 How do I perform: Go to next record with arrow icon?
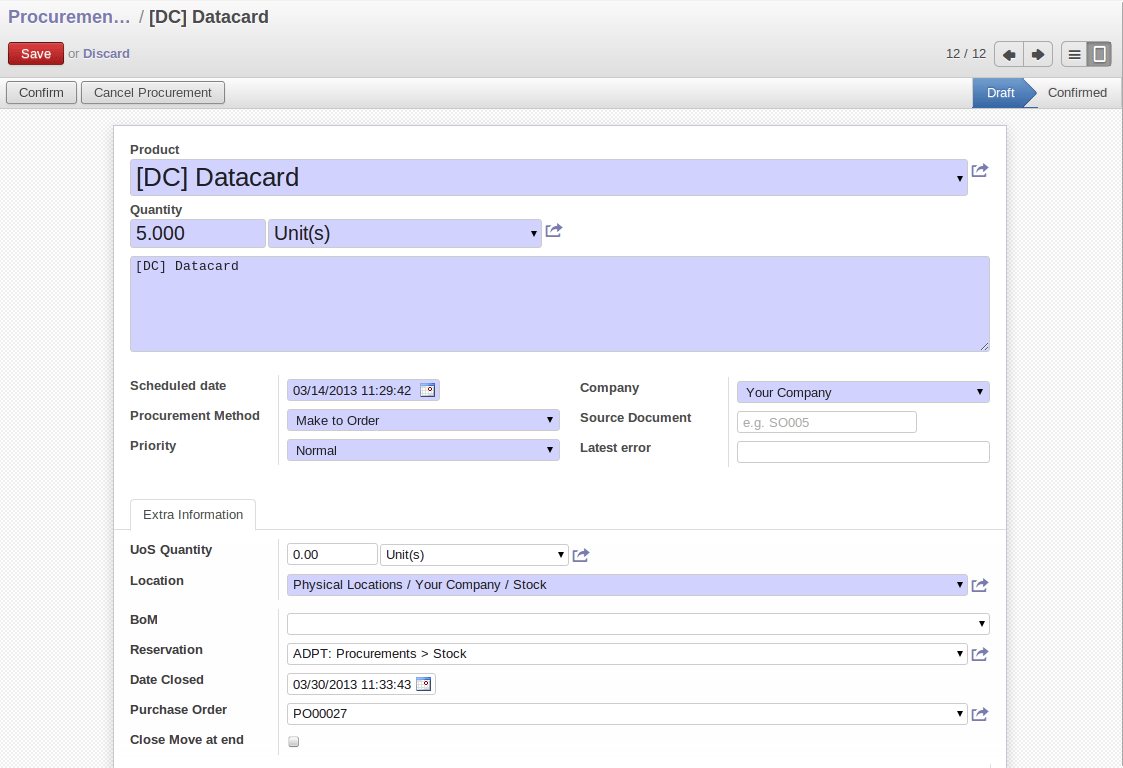pos(1038,54)
